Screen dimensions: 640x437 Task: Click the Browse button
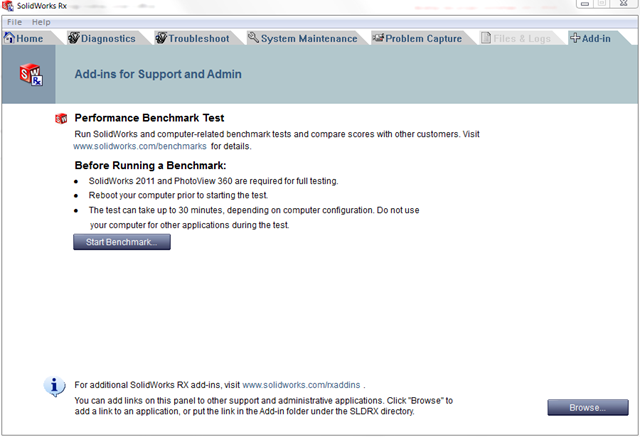click(588, 408)
